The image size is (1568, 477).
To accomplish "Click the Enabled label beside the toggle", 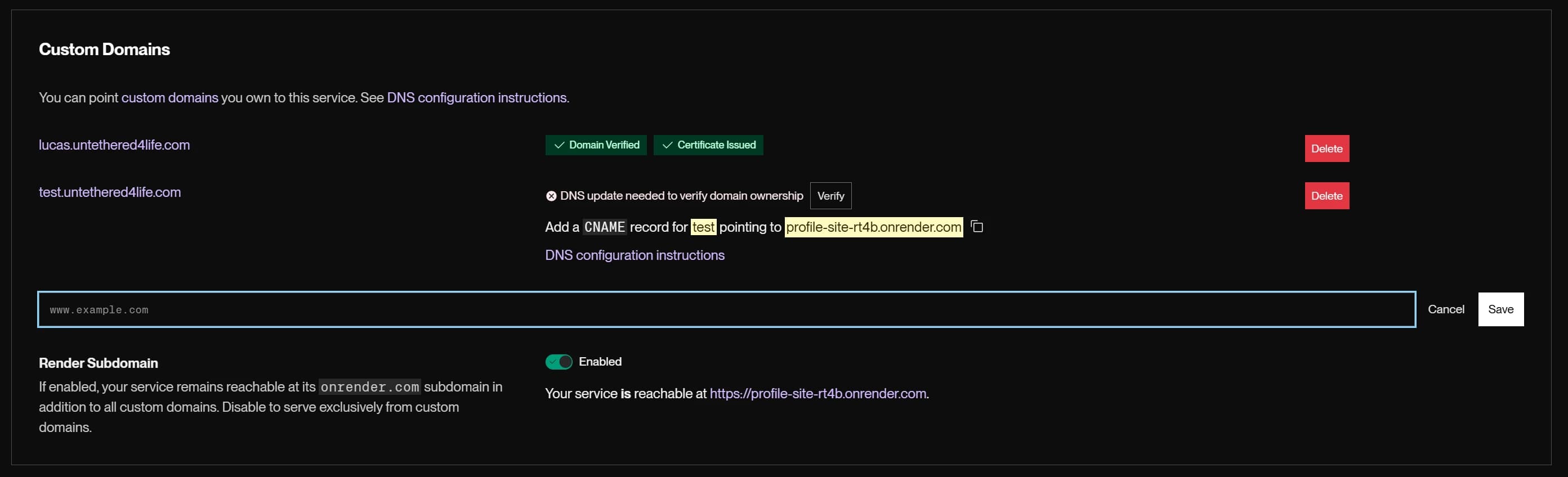I will [600, 362].
